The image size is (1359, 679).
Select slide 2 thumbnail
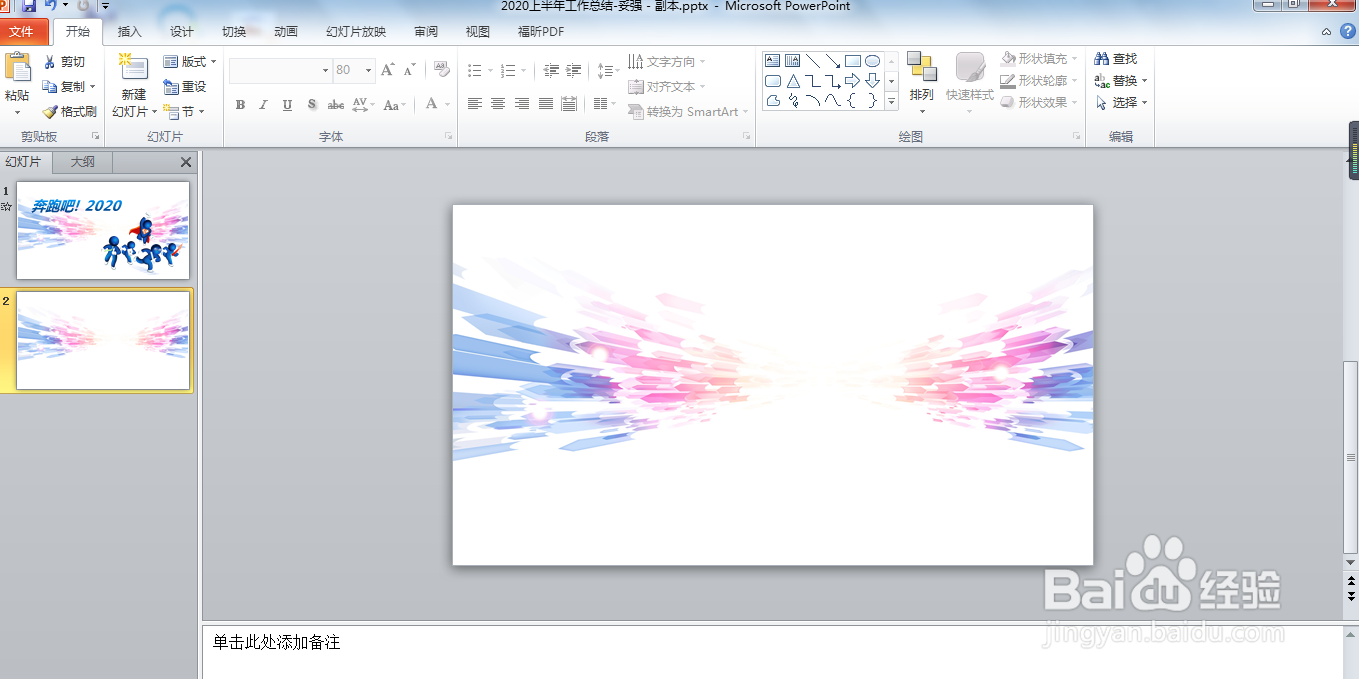pos(103,340)
